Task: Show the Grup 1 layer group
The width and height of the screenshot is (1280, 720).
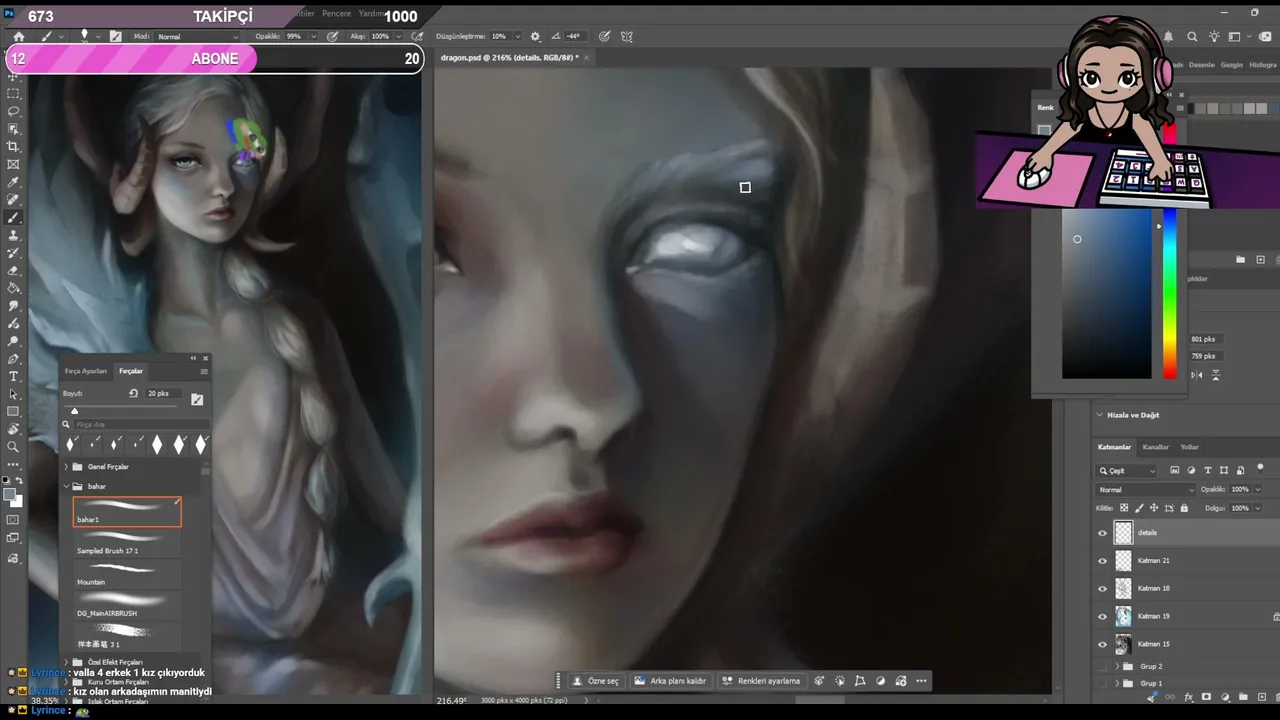Action: (x=1102, y=683)
